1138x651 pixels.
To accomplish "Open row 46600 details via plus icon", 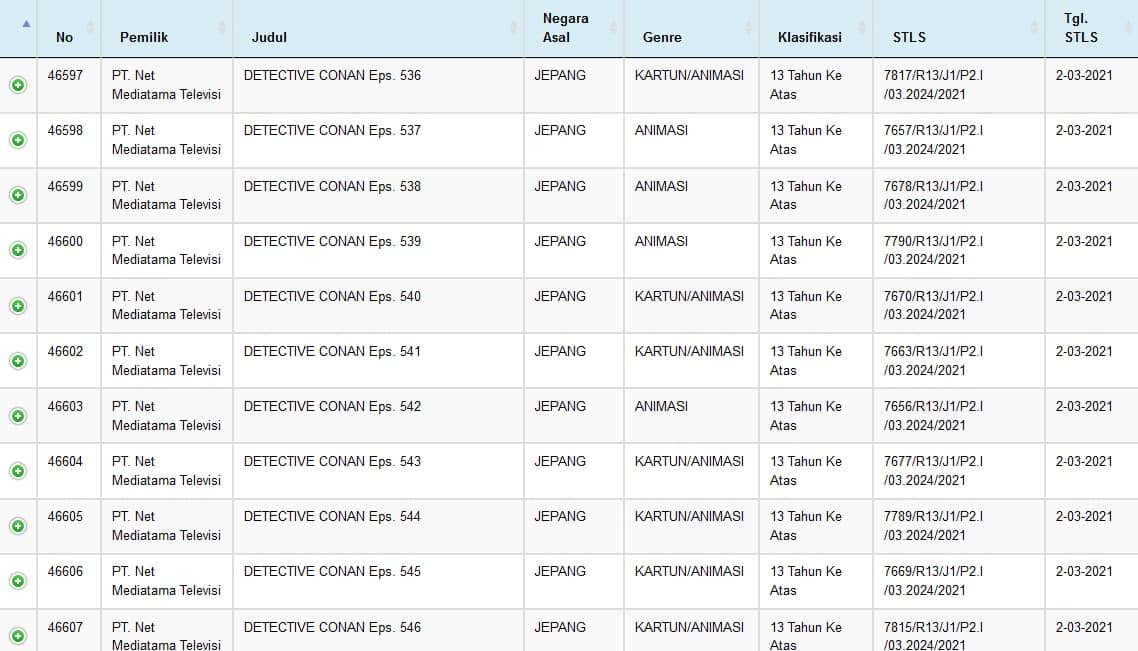I will 18,250.
